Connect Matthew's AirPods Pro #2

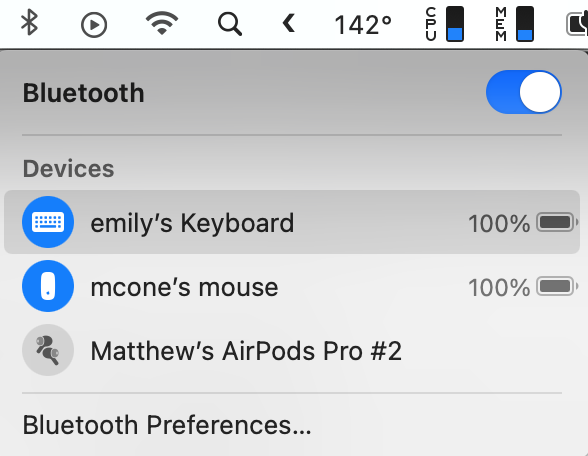292,350
